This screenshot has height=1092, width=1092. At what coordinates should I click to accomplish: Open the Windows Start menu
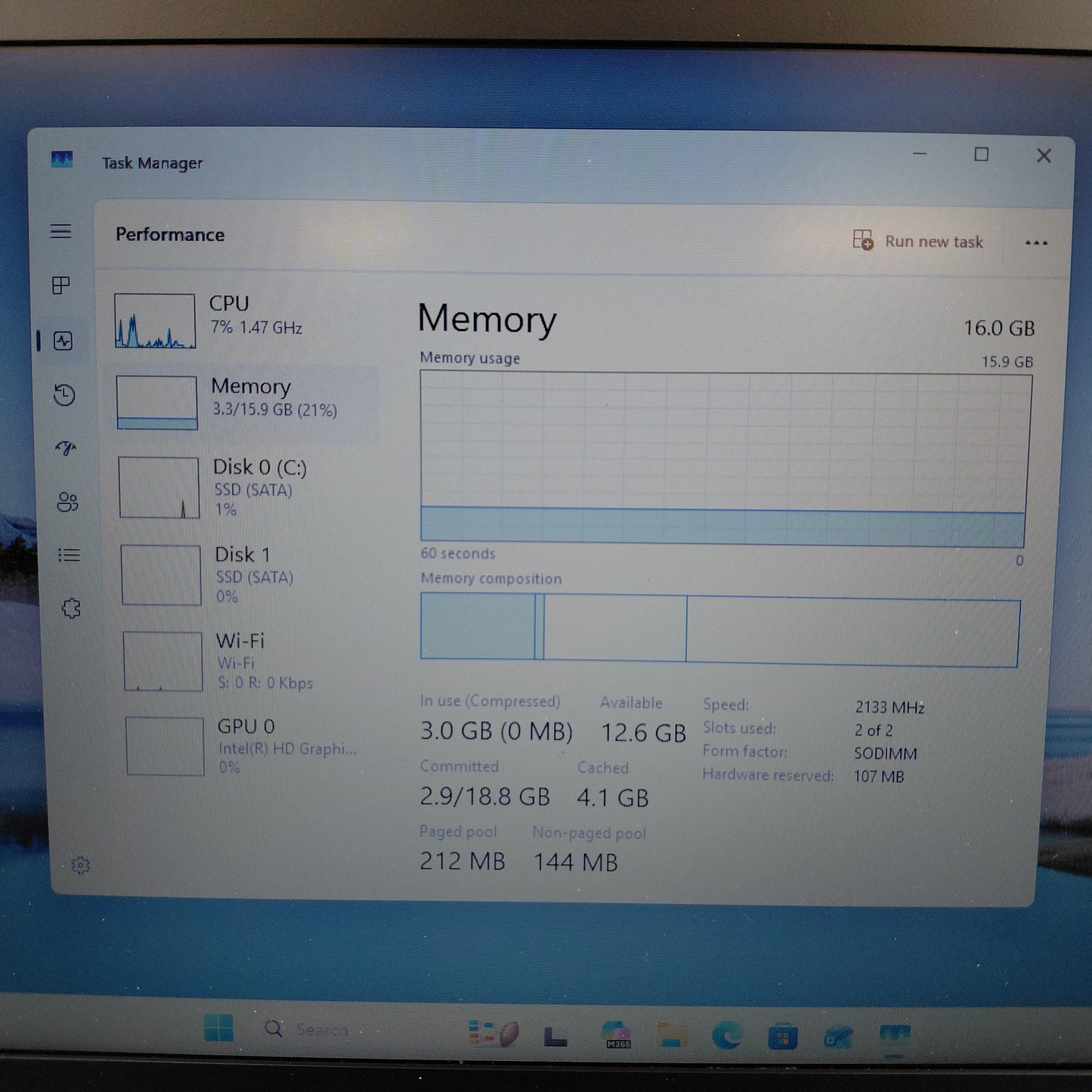pos(218,1028)
